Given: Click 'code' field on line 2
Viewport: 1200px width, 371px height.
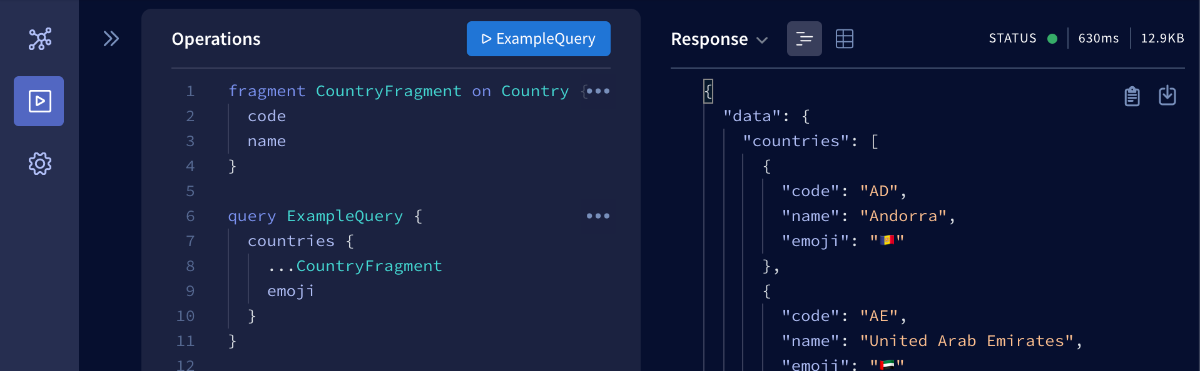Looking at the screenshot, I should pyautogui.click(x=267, y=116).
